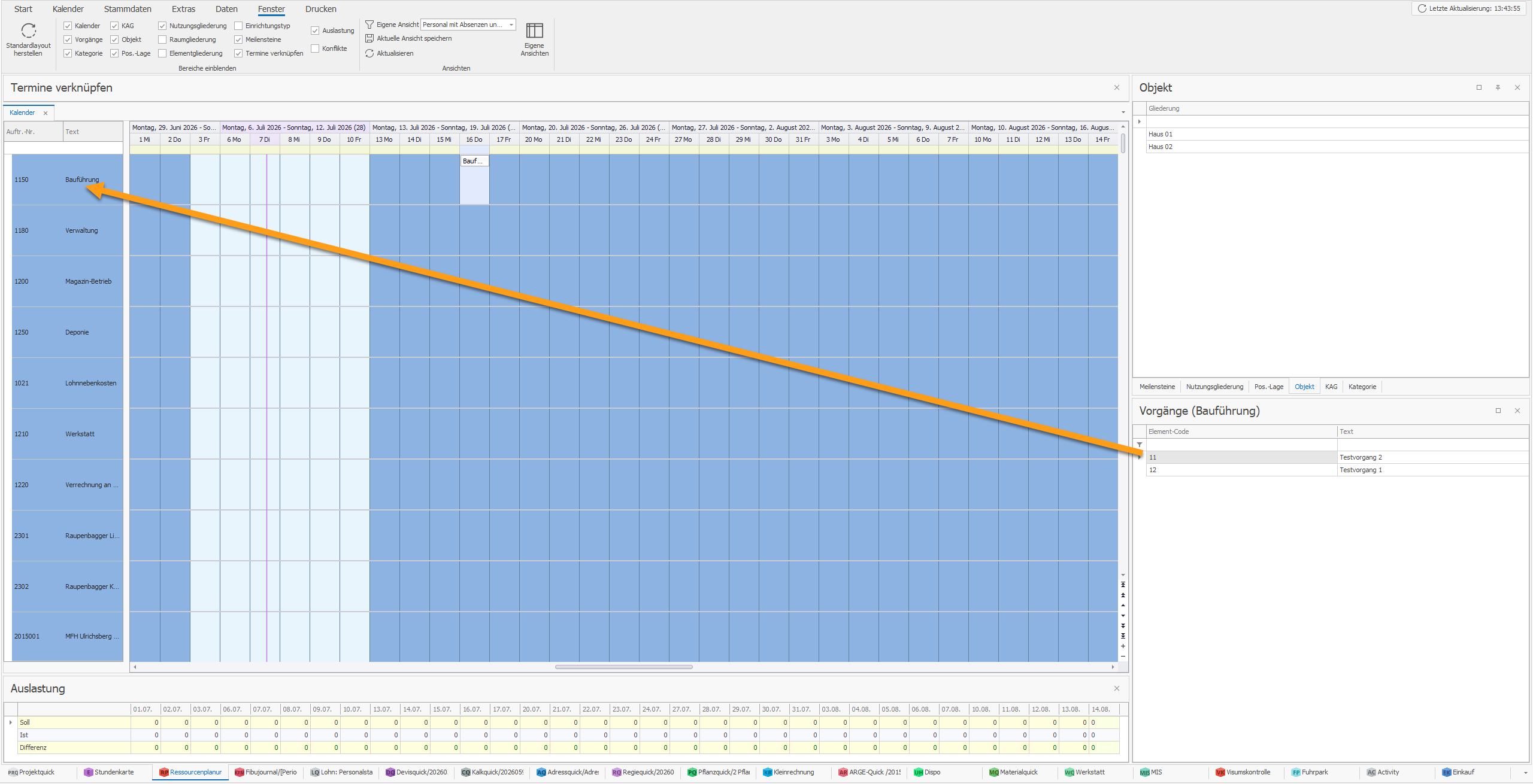This screenshot has height=784, width=1533.
Task: Sort by the Element-Code column header
Action: click(x=1241, y=431)
